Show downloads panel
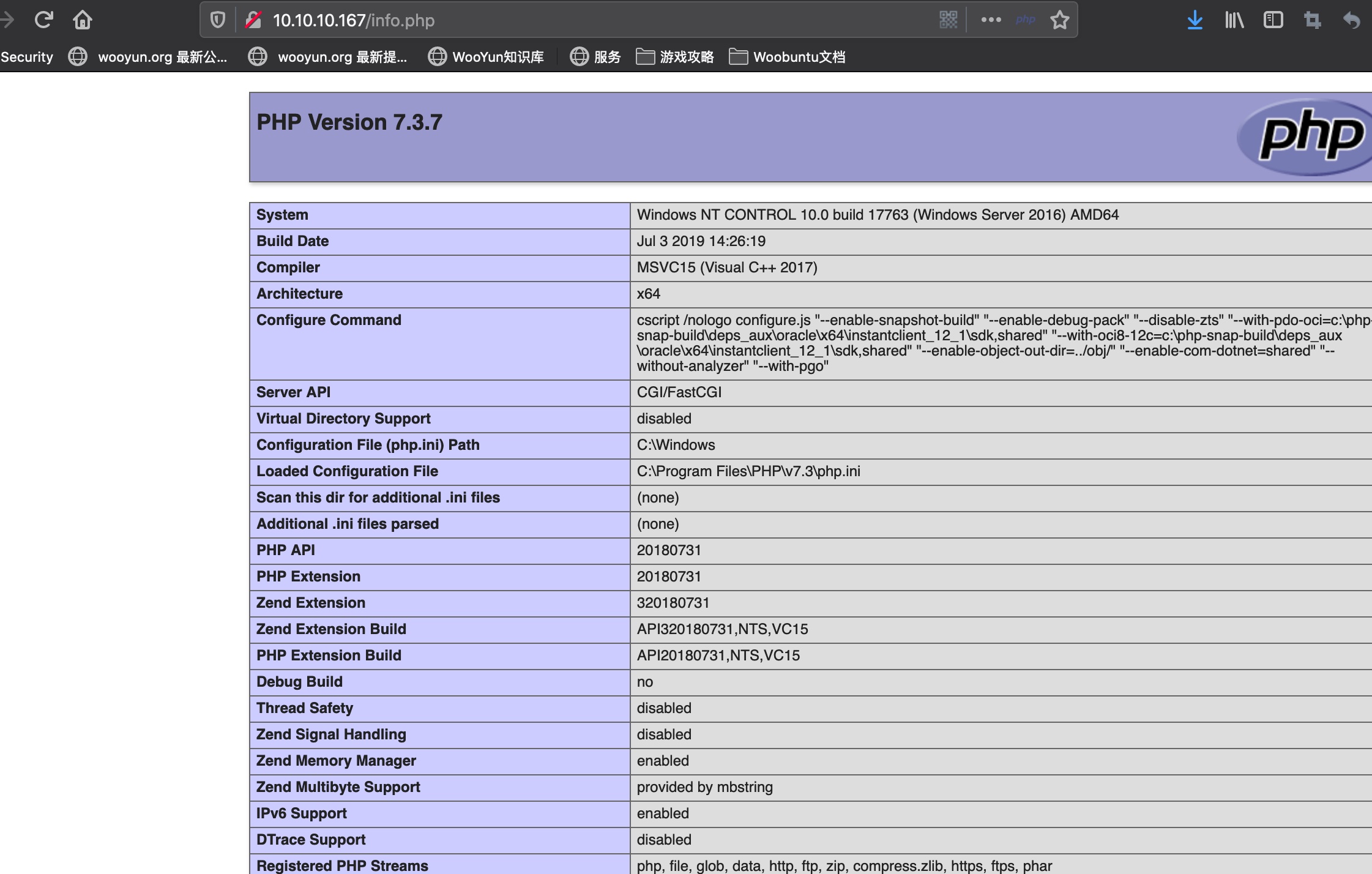Screen dimensions: 1372x874 point(1195,20)
